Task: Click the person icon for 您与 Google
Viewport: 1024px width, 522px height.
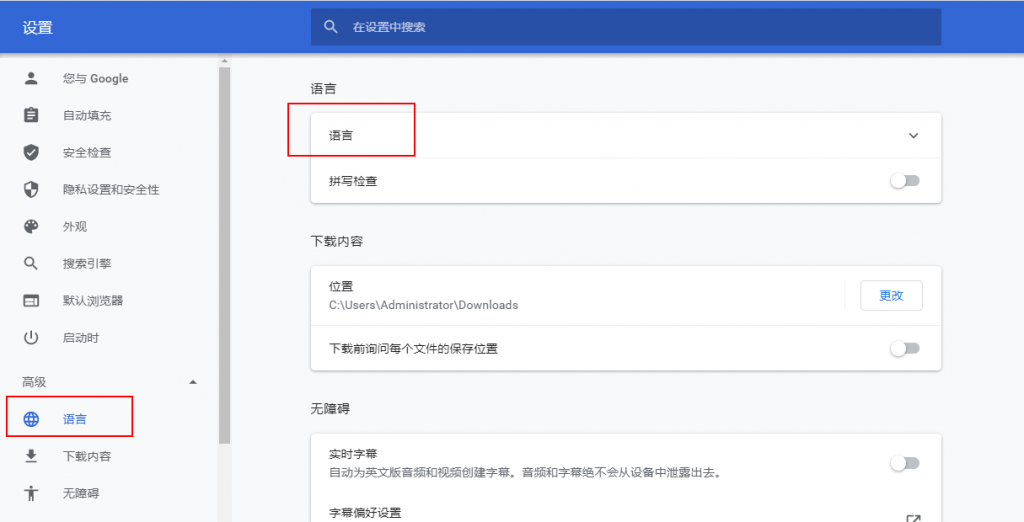Action: tap(31, 78)
